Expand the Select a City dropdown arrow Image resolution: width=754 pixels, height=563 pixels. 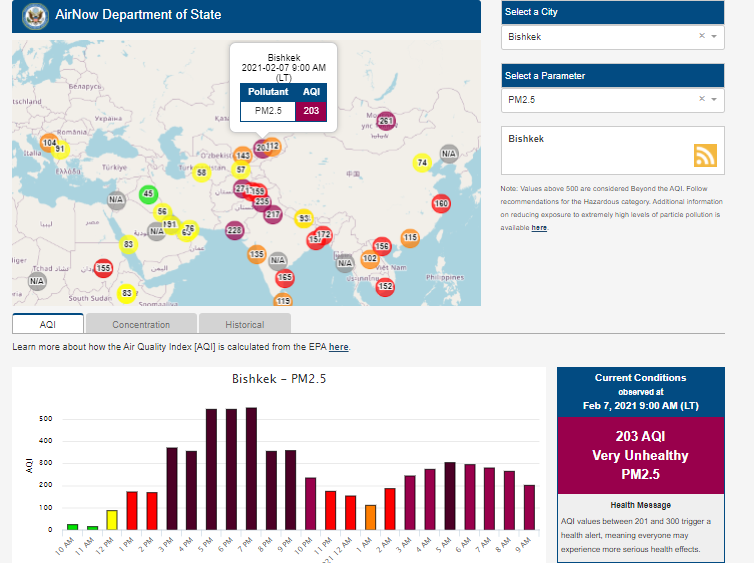click(714, 36)
